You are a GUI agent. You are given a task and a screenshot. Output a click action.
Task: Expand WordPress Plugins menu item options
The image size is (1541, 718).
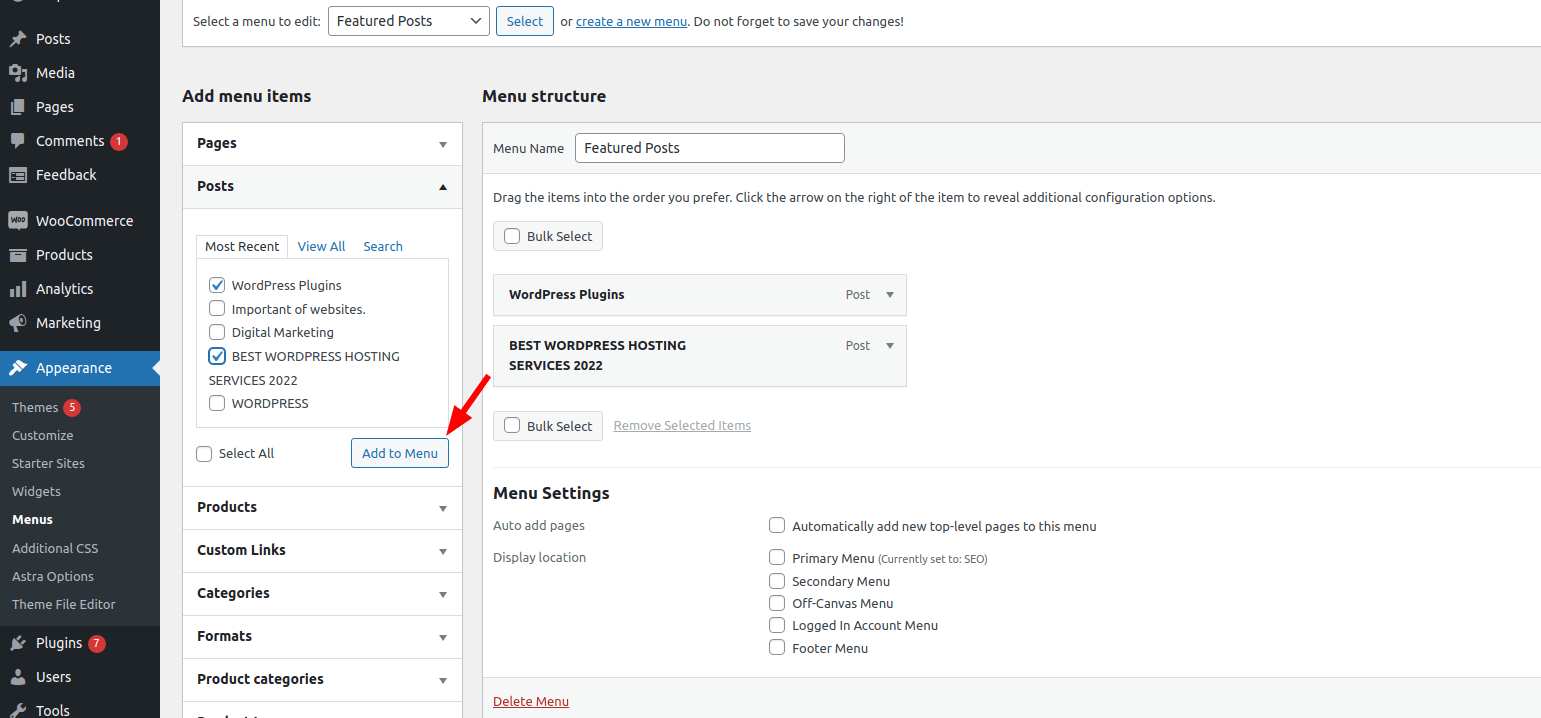click(890, 295)
